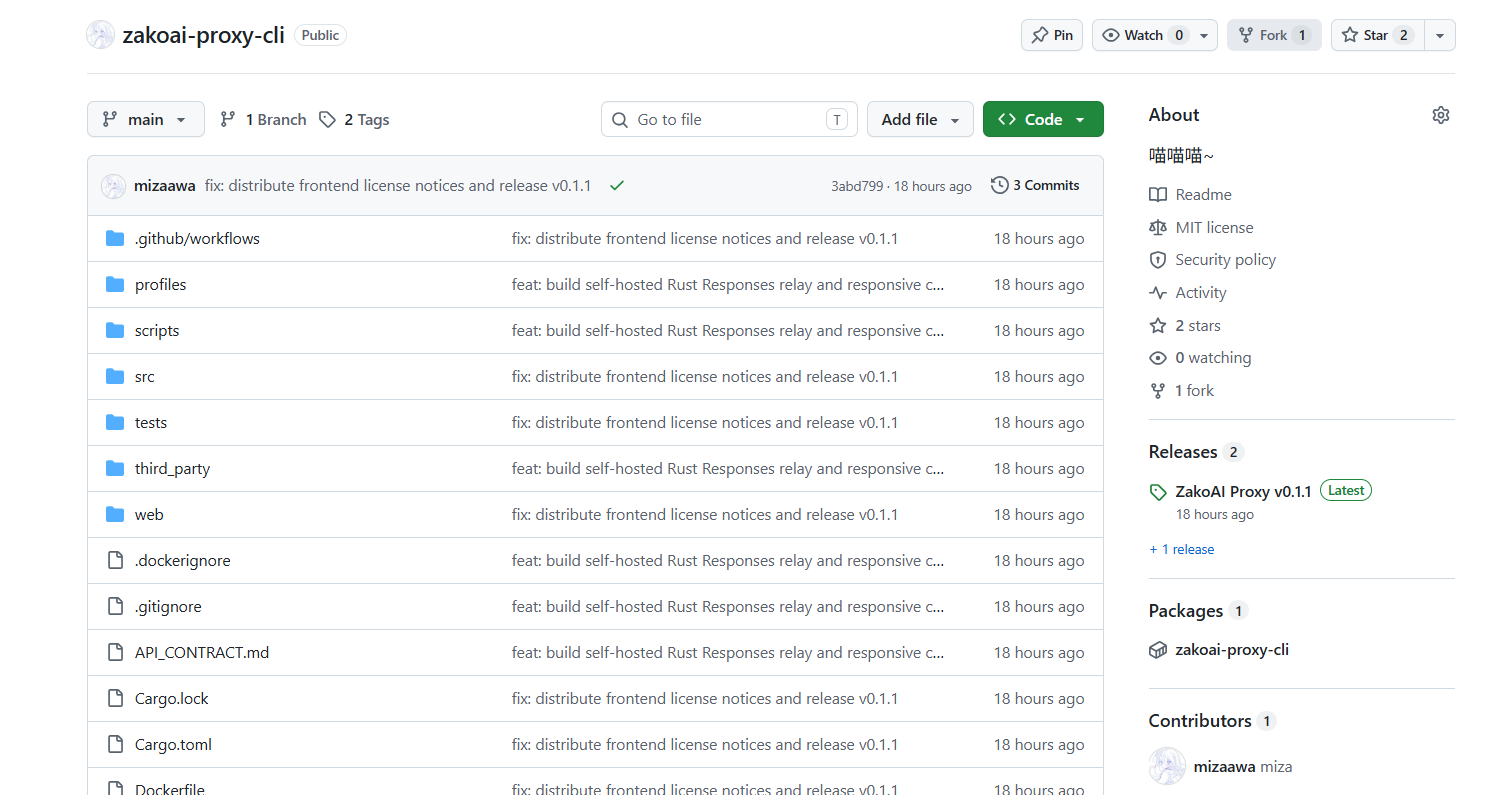Open the scripts folder
The height and width of the screenshot is (795, 1510).
[x=157, y=330]
